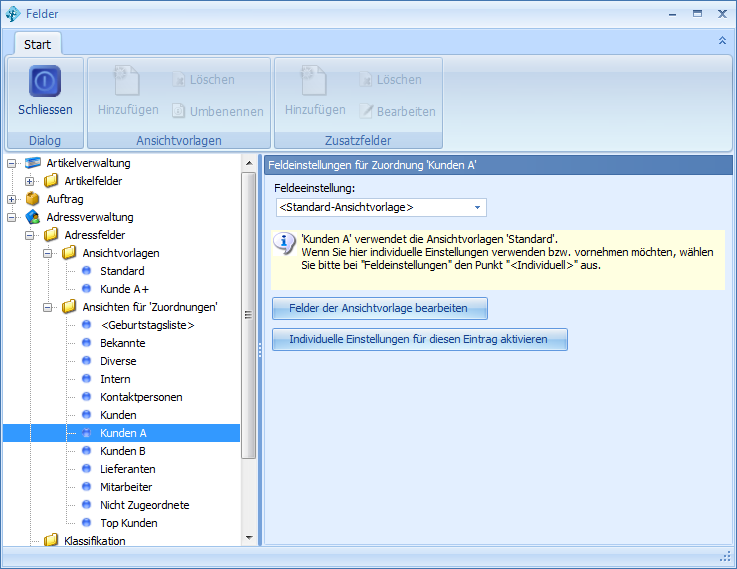
Task: Select the Mitarbeiter tree item
Action: [126, 487]
